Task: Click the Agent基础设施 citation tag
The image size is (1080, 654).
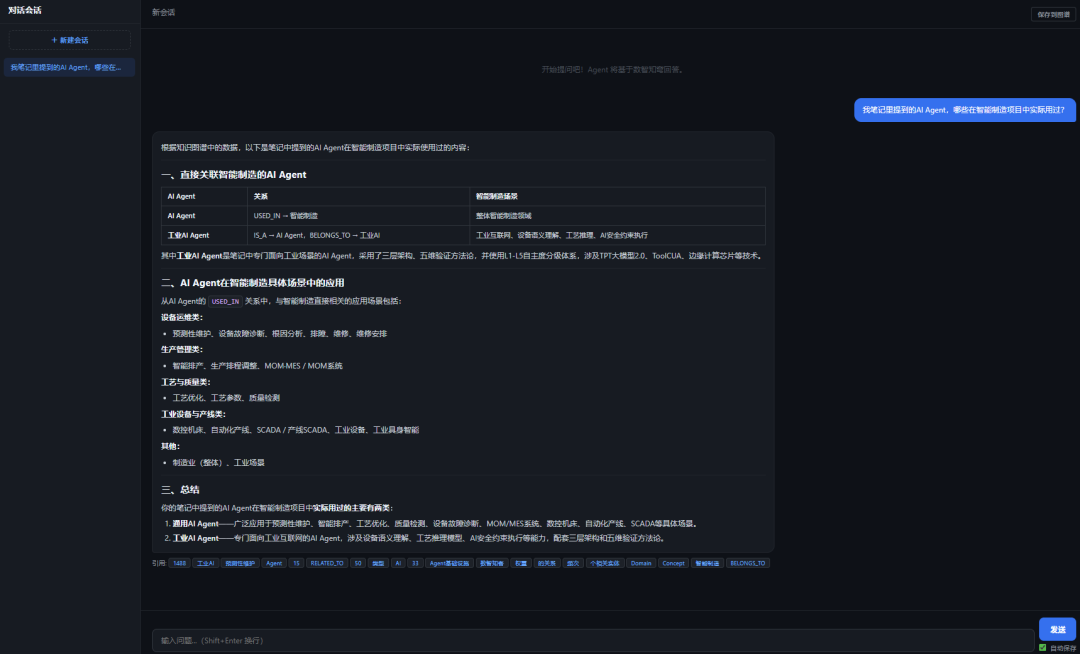Action: 449,563
